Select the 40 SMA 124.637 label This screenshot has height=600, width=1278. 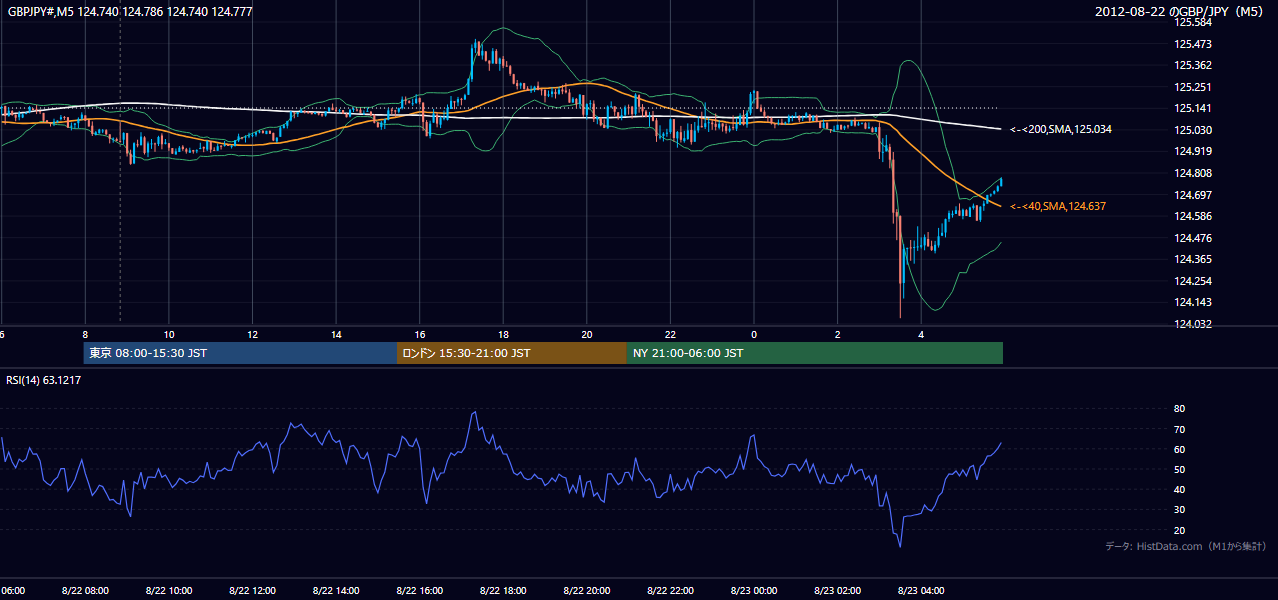pyautogui.click(x=1058, y=206)
